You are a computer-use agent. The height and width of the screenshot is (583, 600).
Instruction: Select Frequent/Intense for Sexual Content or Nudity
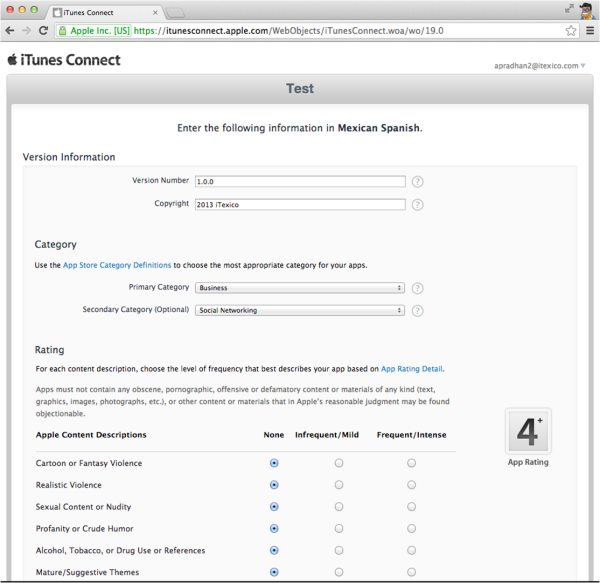411,506
